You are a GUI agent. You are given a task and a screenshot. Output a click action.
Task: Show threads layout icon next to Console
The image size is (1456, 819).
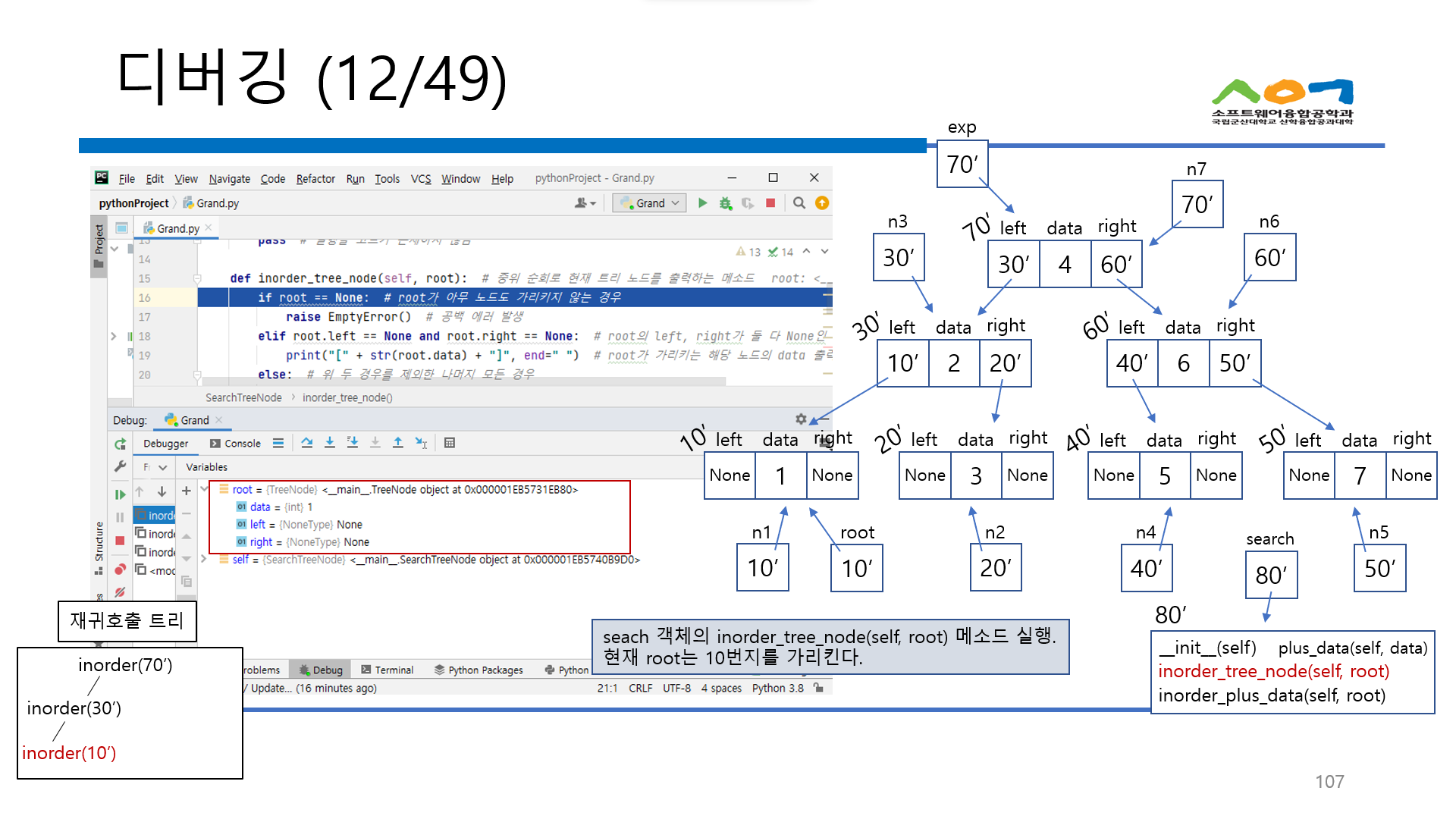[x=278, y=443]
